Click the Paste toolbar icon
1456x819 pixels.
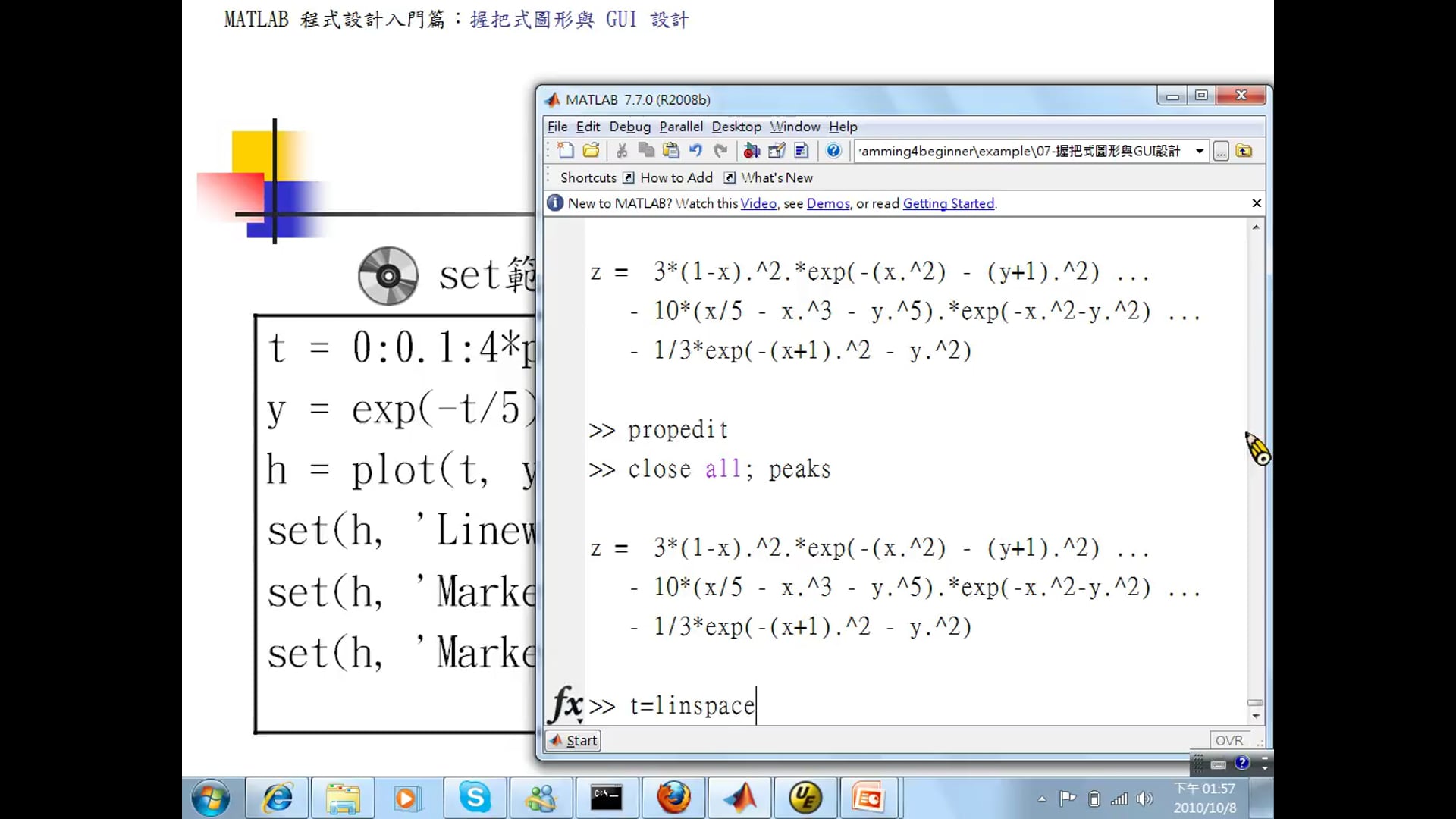670,151
